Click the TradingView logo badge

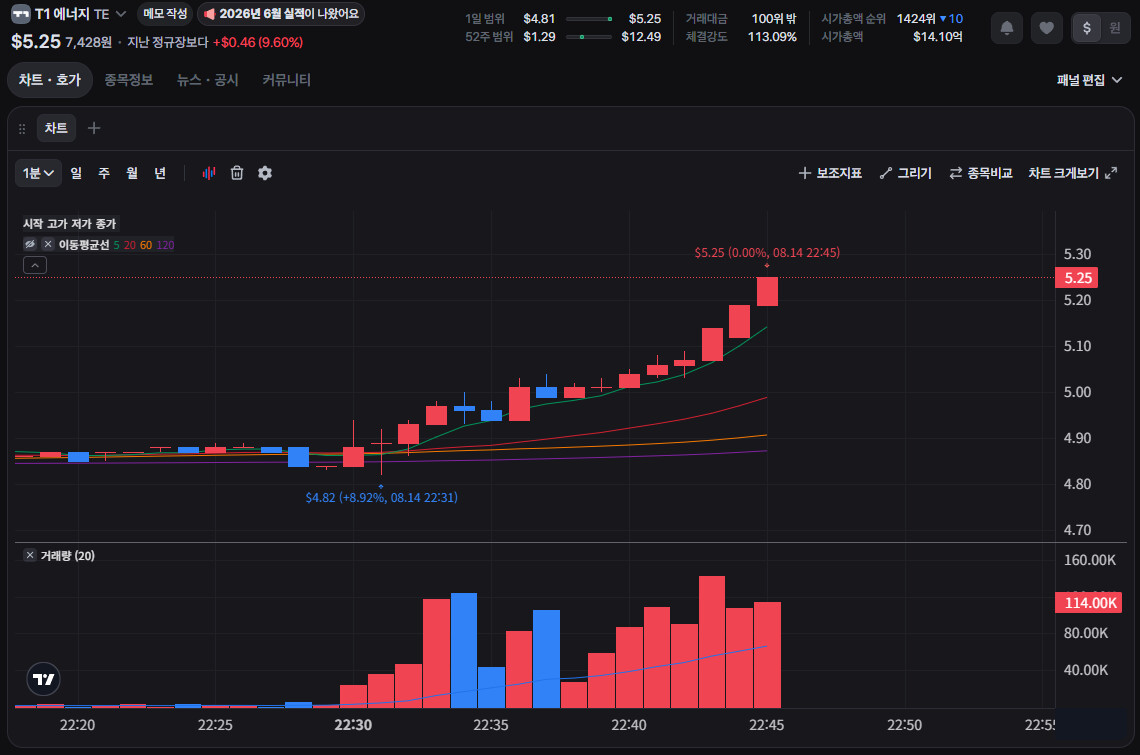(x=44, y=679)
